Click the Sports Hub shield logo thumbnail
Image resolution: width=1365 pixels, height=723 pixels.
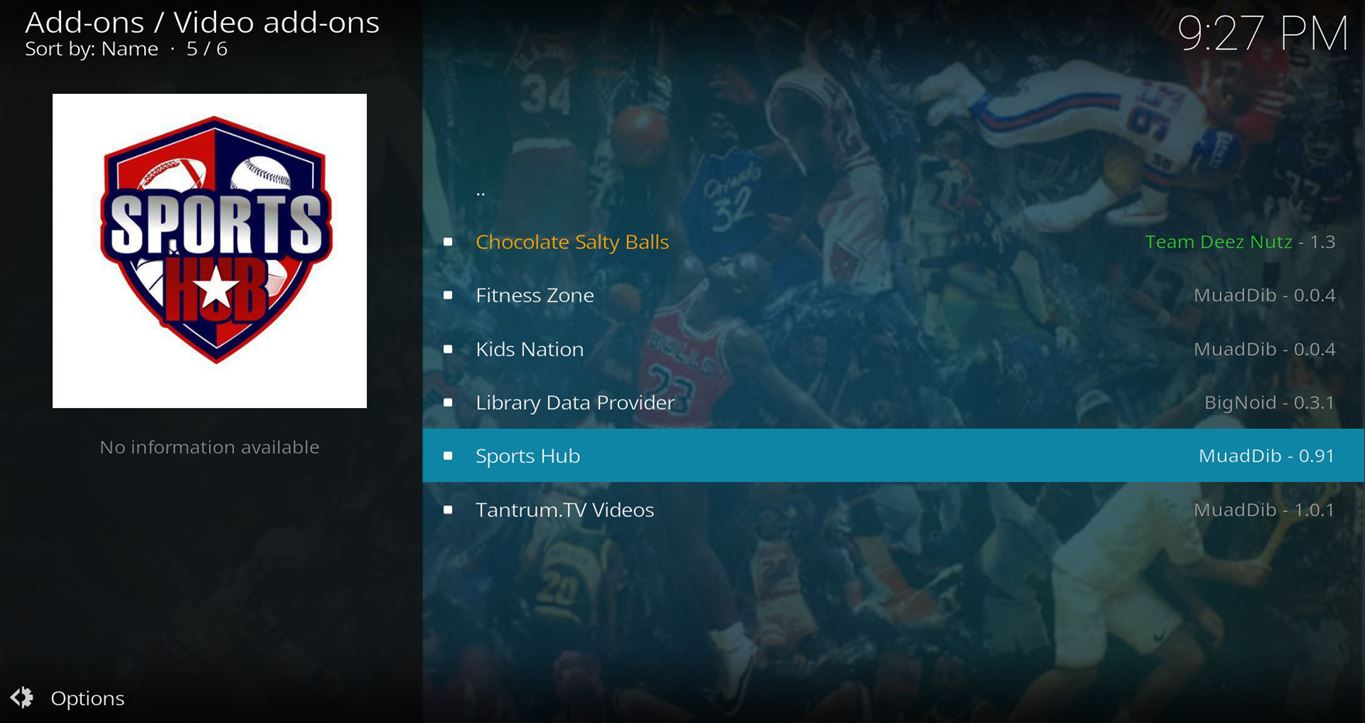210,251
